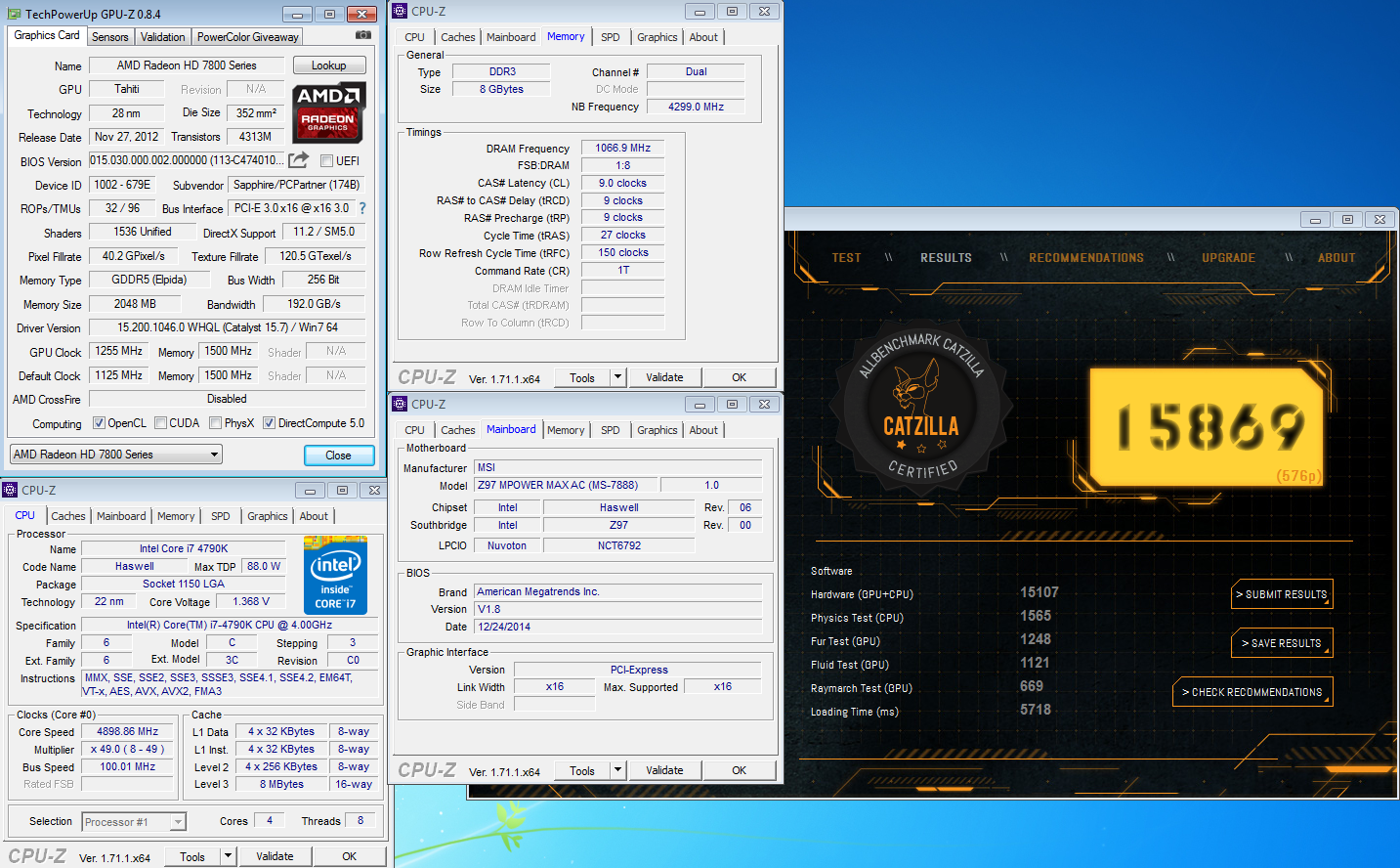This screenshot has height=868, width=1400.
Task: Click Validate in CPU-Z CPU window
Action: (x=275, y=856)
